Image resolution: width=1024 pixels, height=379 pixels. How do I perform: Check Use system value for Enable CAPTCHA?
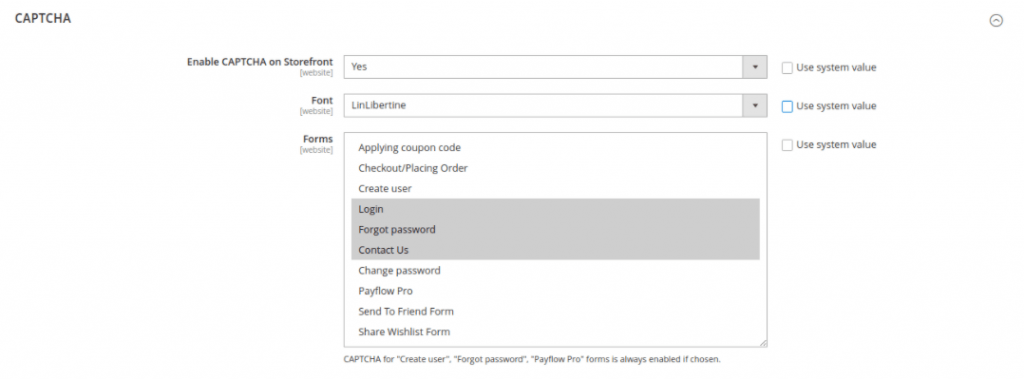[x=787, y=67]
